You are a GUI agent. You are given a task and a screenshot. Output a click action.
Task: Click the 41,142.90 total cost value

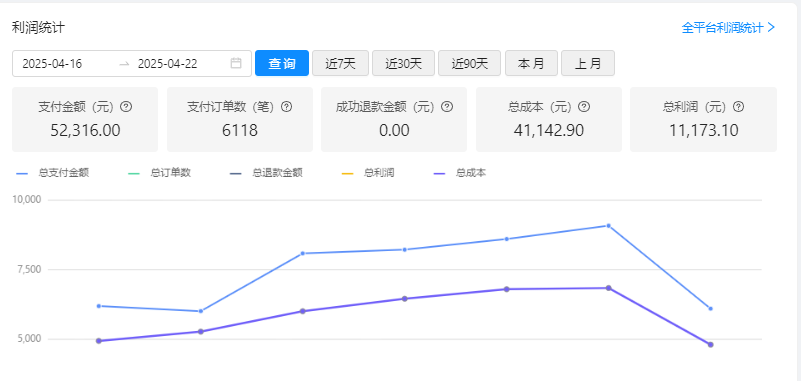[549, 131]
